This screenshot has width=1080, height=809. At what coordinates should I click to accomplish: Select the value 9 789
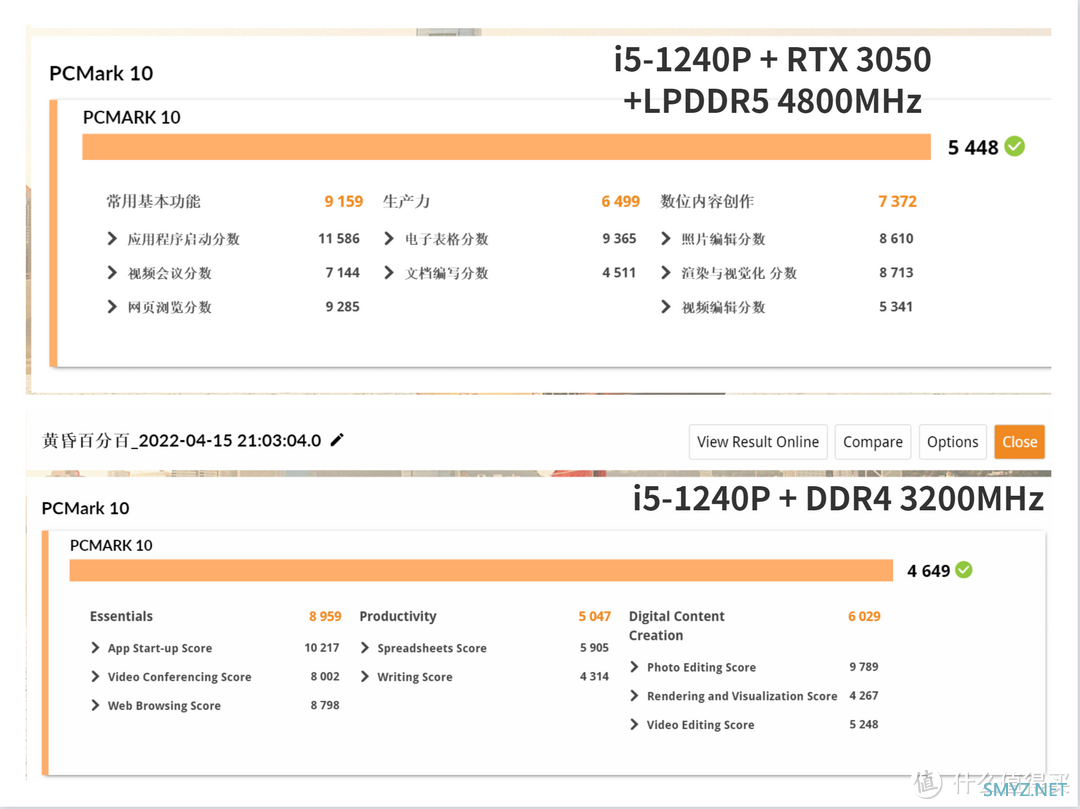click(864, 666)
